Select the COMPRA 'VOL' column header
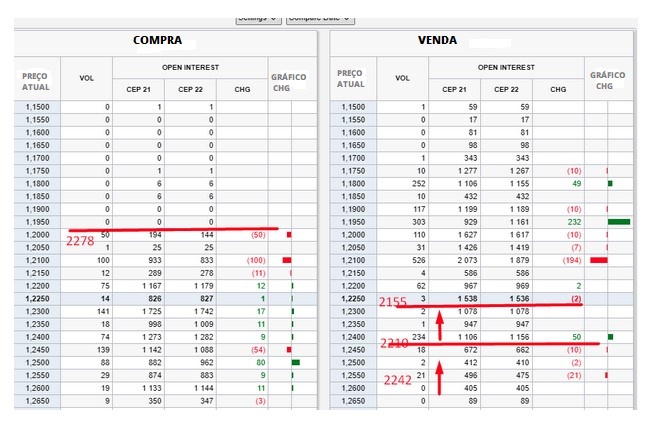The image size is (653, 432). [87, 78]
